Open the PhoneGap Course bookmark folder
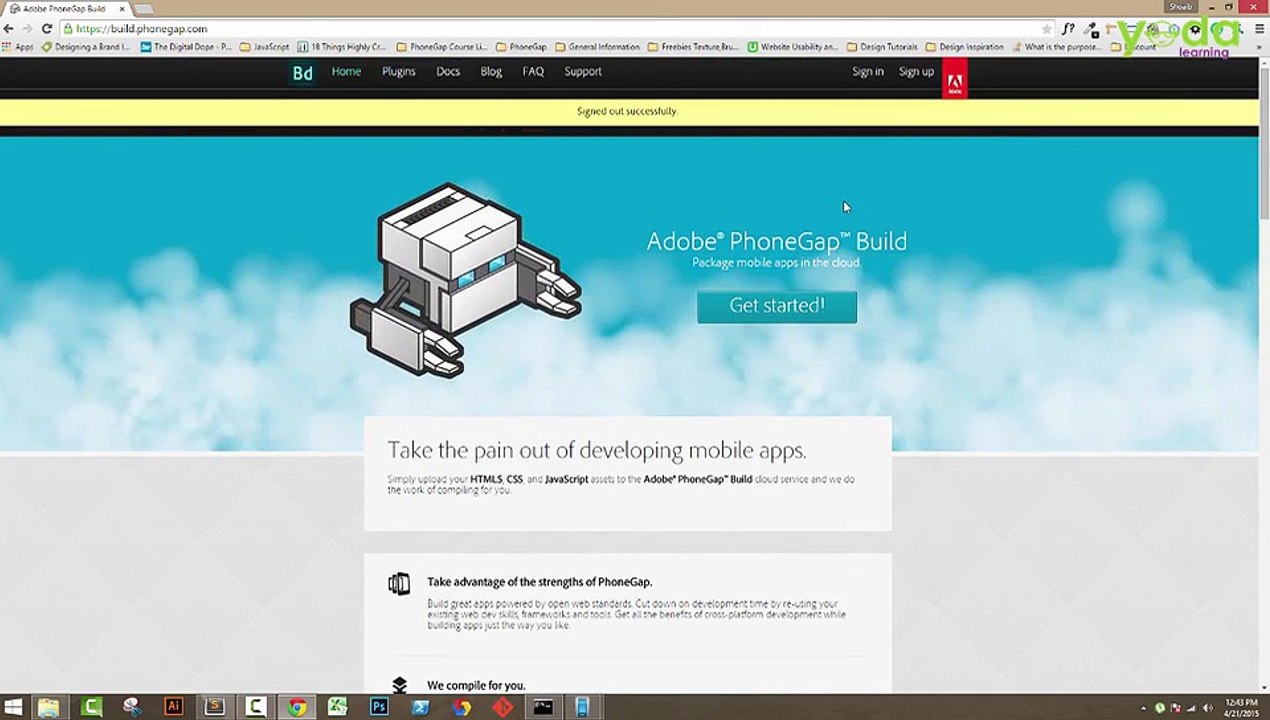Screen dimensions: 1270x720 click(x=442, y=47)
